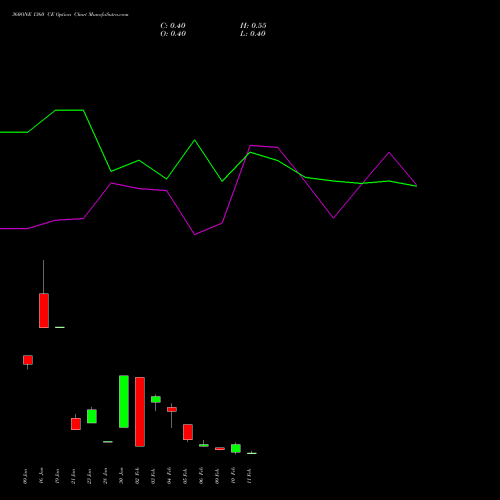Select the 28 Jan date label
The height and width of the screenshot is (500, 500).
point(106,476)
